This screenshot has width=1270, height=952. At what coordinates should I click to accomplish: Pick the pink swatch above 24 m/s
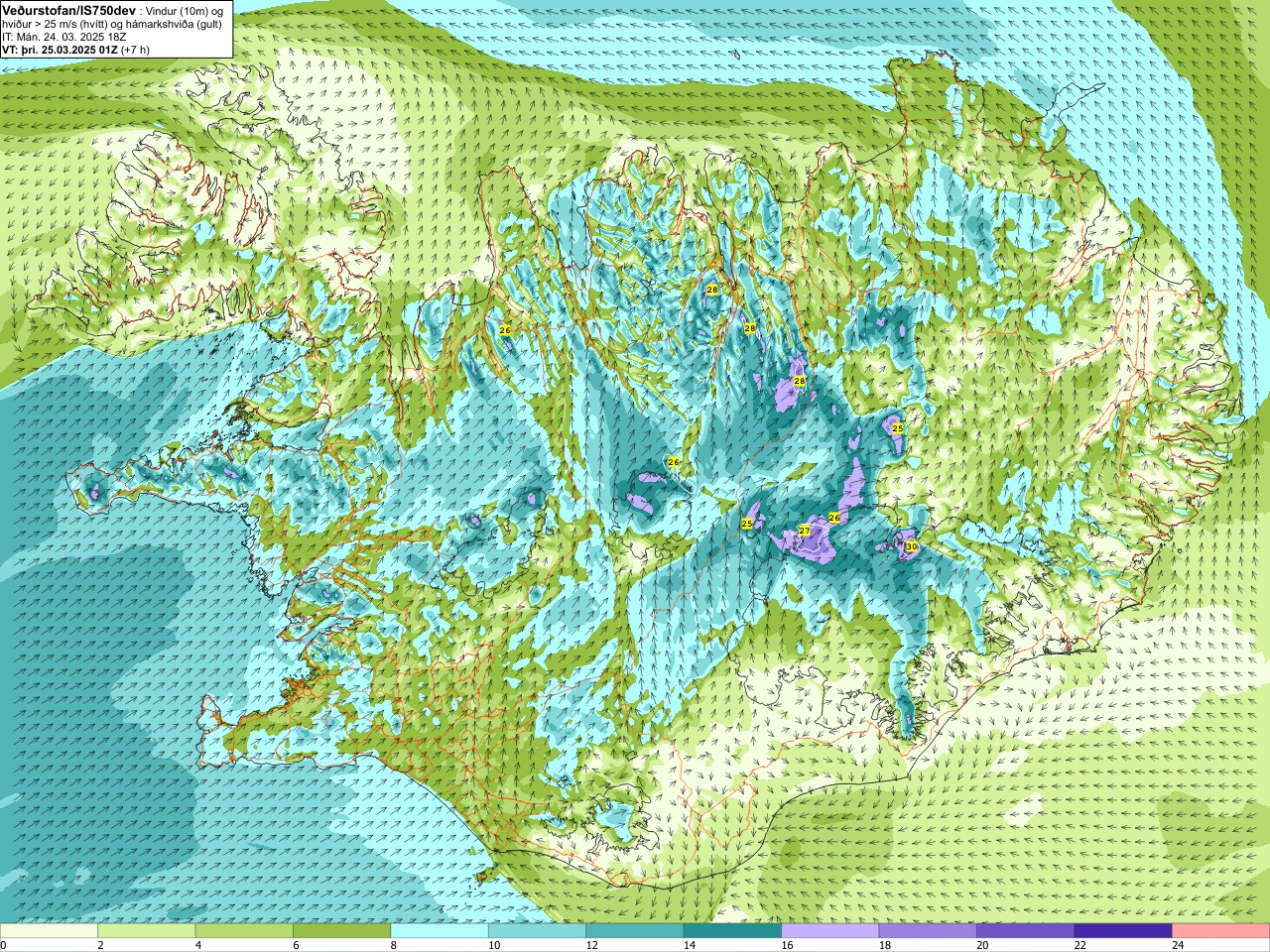point(1221,931)
